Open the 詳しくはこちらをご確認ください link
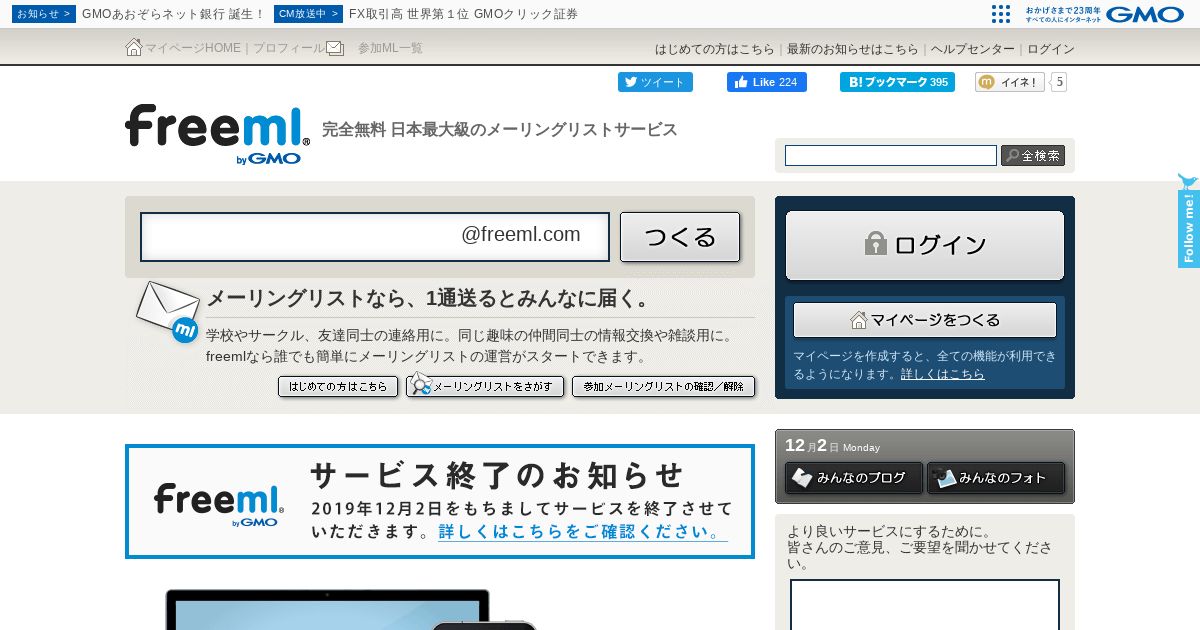 tap(583, 532)
